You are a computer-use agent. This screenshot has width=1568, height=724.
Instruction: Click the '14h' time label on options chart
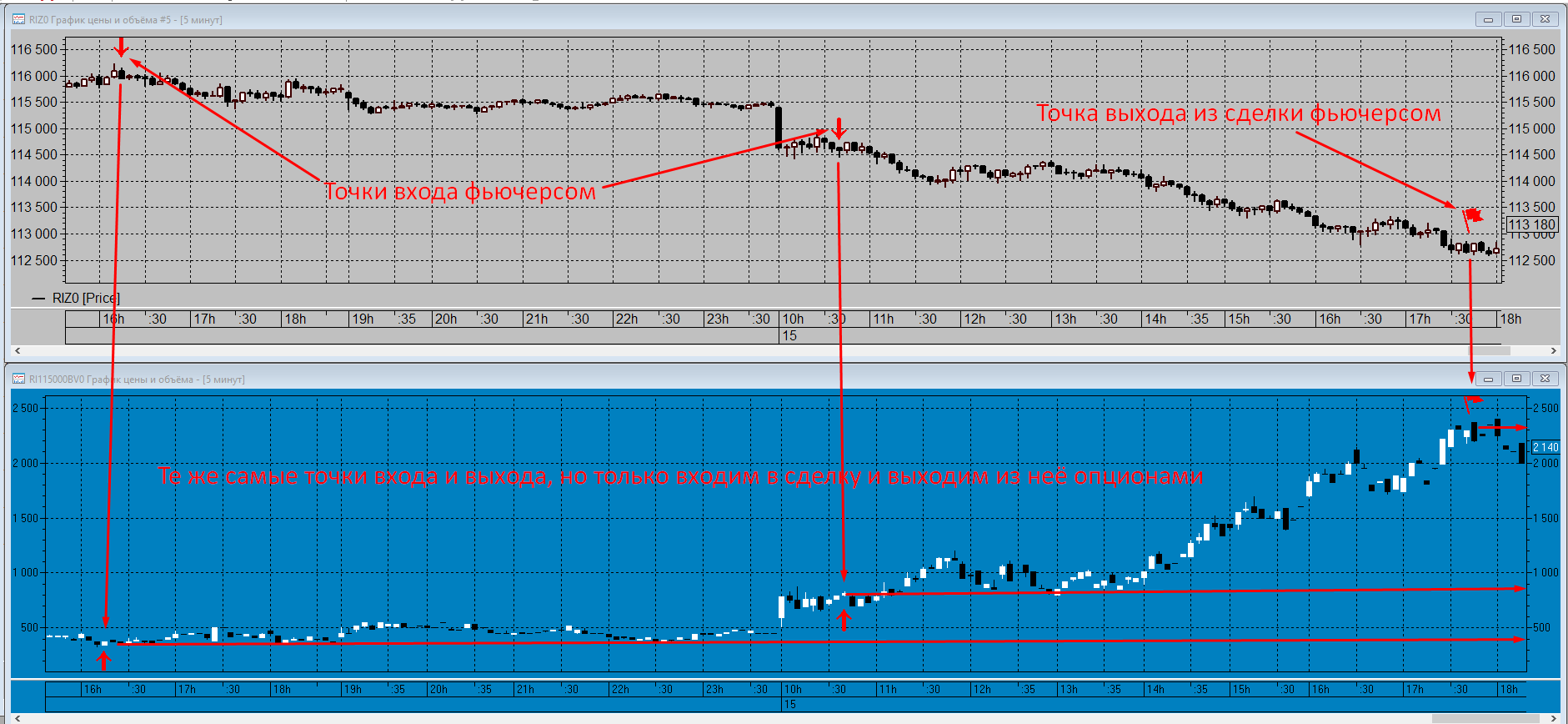point(1155,690)
